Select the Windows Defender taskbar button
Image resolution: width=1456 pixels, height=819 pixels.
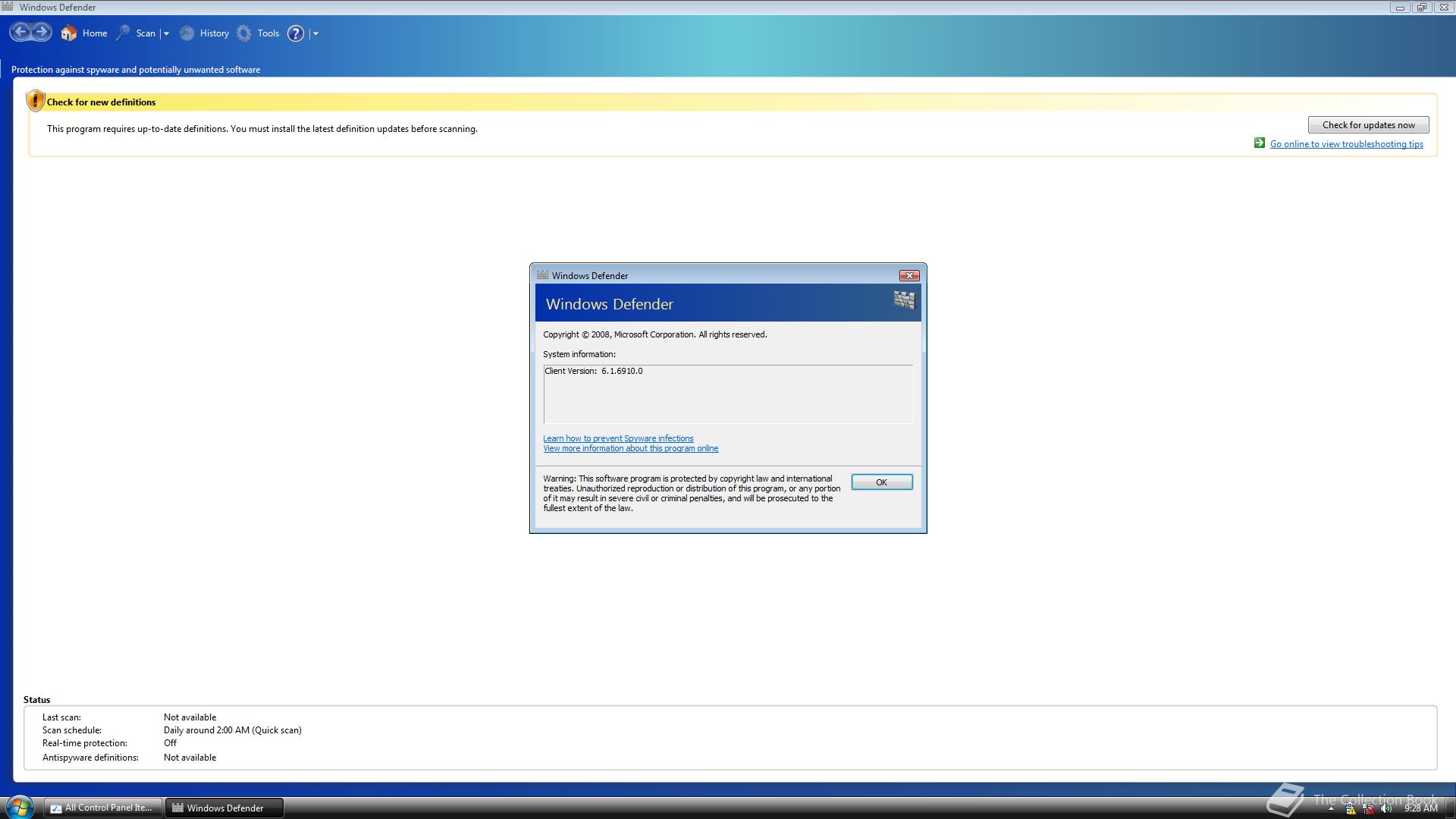(x=224, y=808)
